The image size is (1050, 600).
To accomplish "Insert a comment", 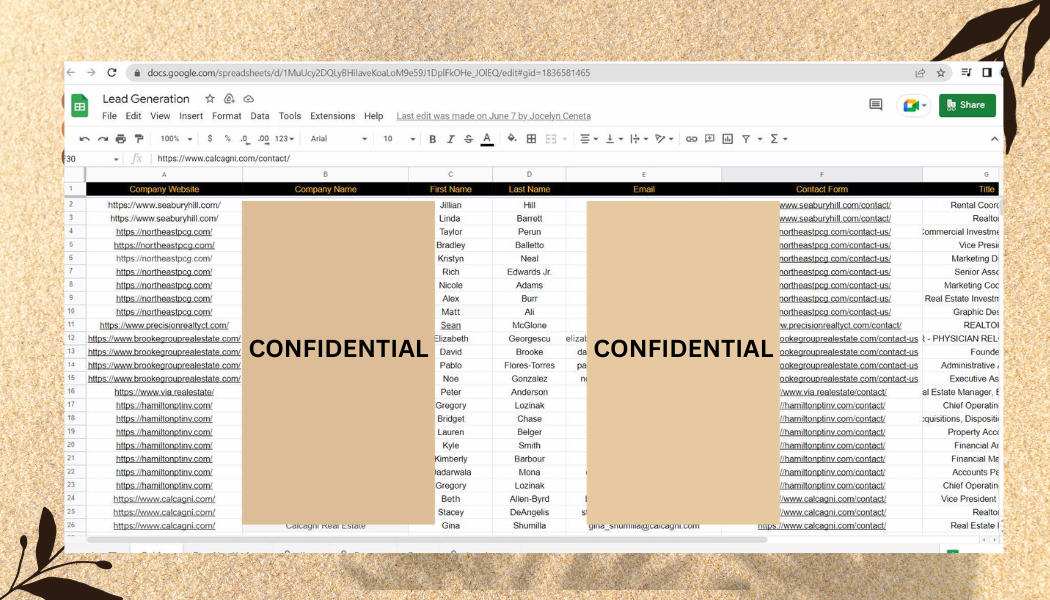I will pyautogui.click(x=709, y=139).
